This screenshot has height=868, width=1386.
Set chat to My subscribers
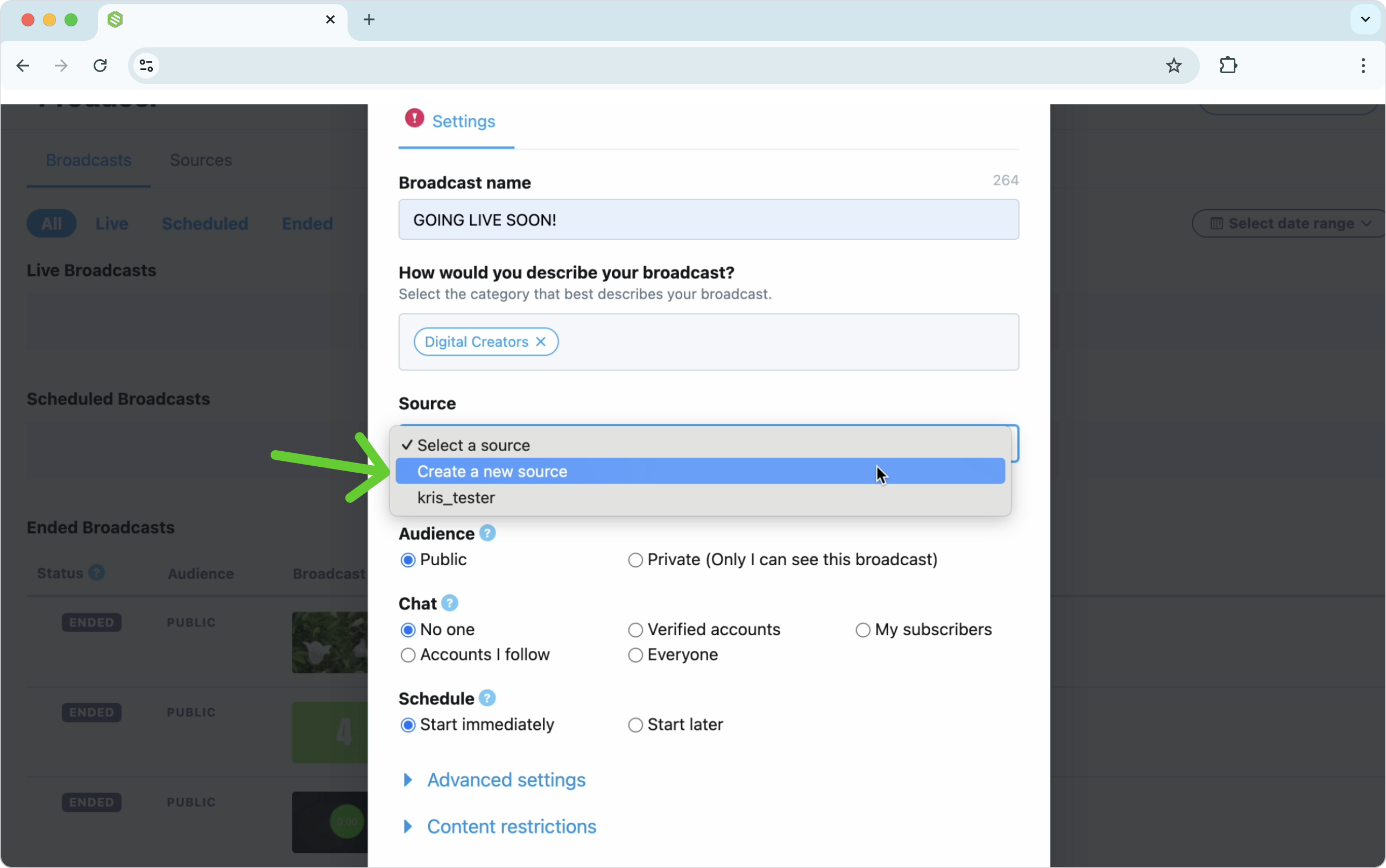(x=862, y=630)
